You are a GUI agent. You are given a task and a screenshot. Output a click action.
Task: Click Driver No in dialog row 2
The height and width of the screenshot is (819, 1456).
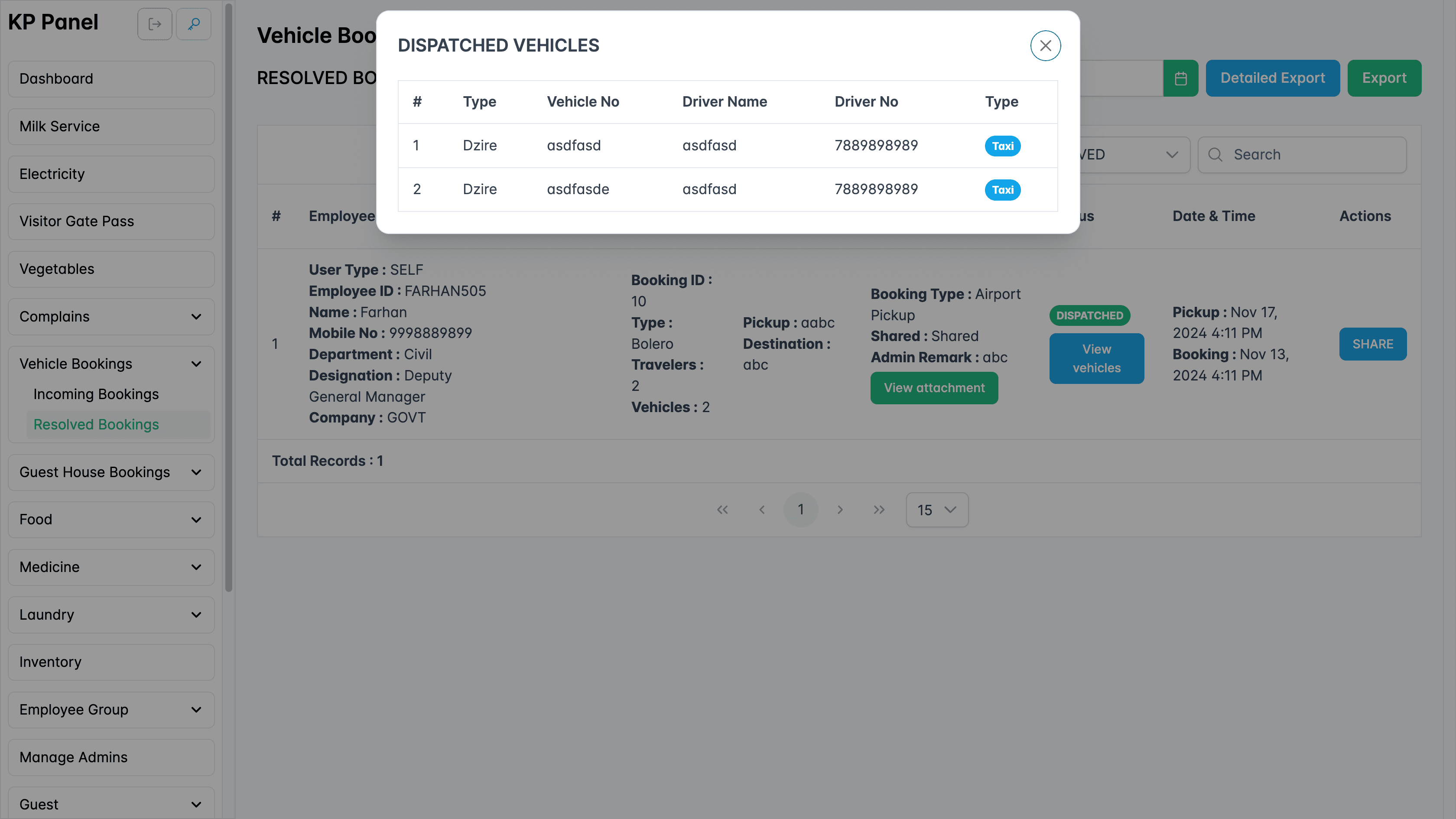pyautogui.click(x=876, y=189)
